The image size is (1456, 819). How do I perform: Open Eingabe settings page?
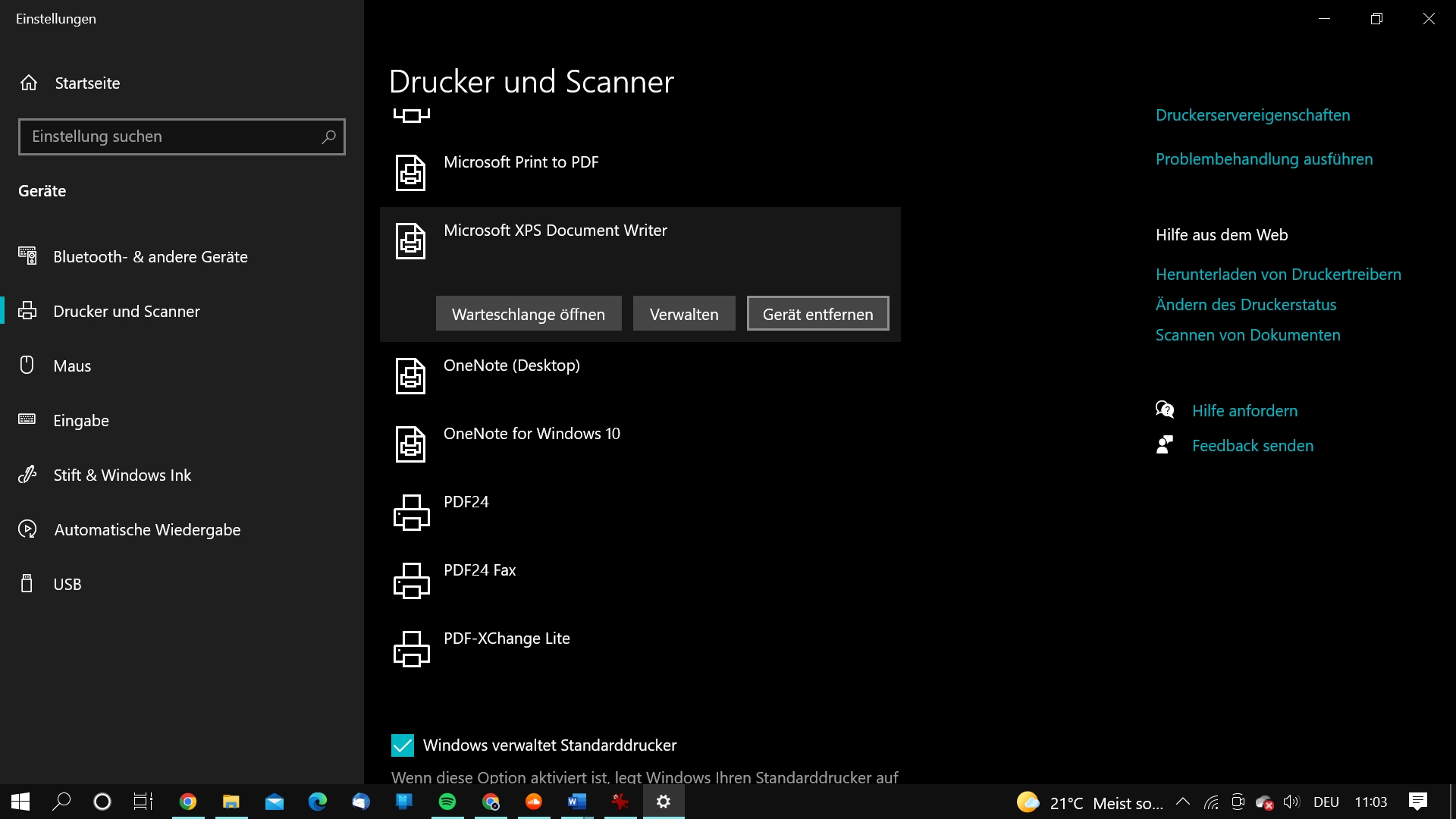pyautogui.click(x=182, y=420)
